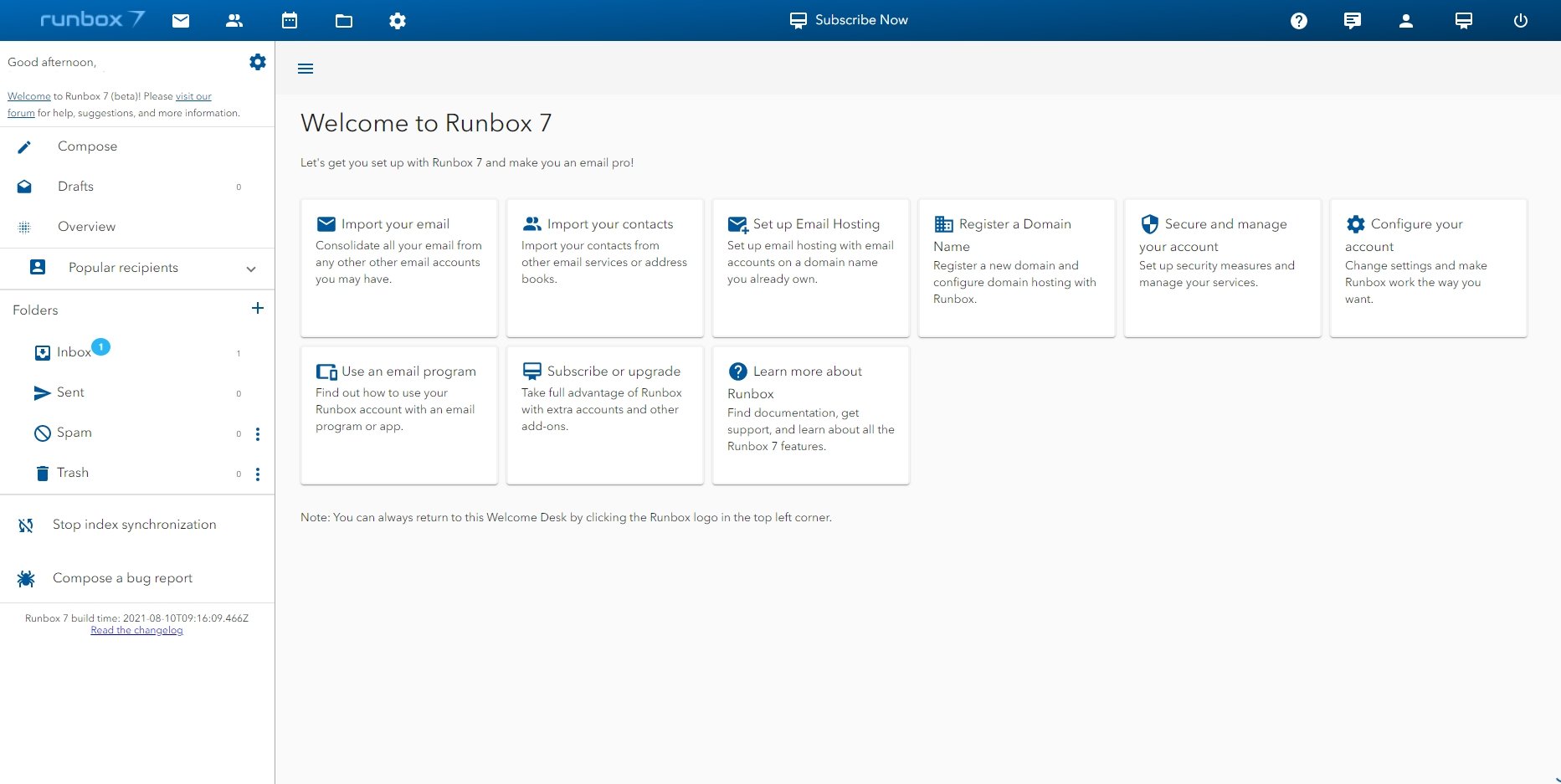Toggle the sidebar with the hamburger menu
The image size is (1561, 784).
[x=306, y=69]
